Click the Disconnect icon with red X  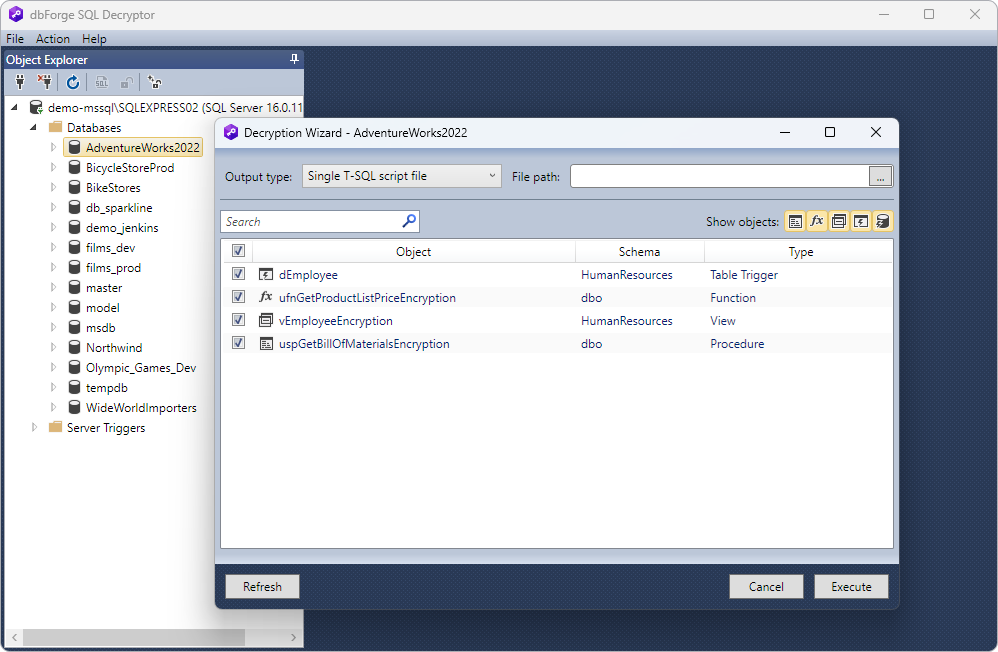(45, 82)
